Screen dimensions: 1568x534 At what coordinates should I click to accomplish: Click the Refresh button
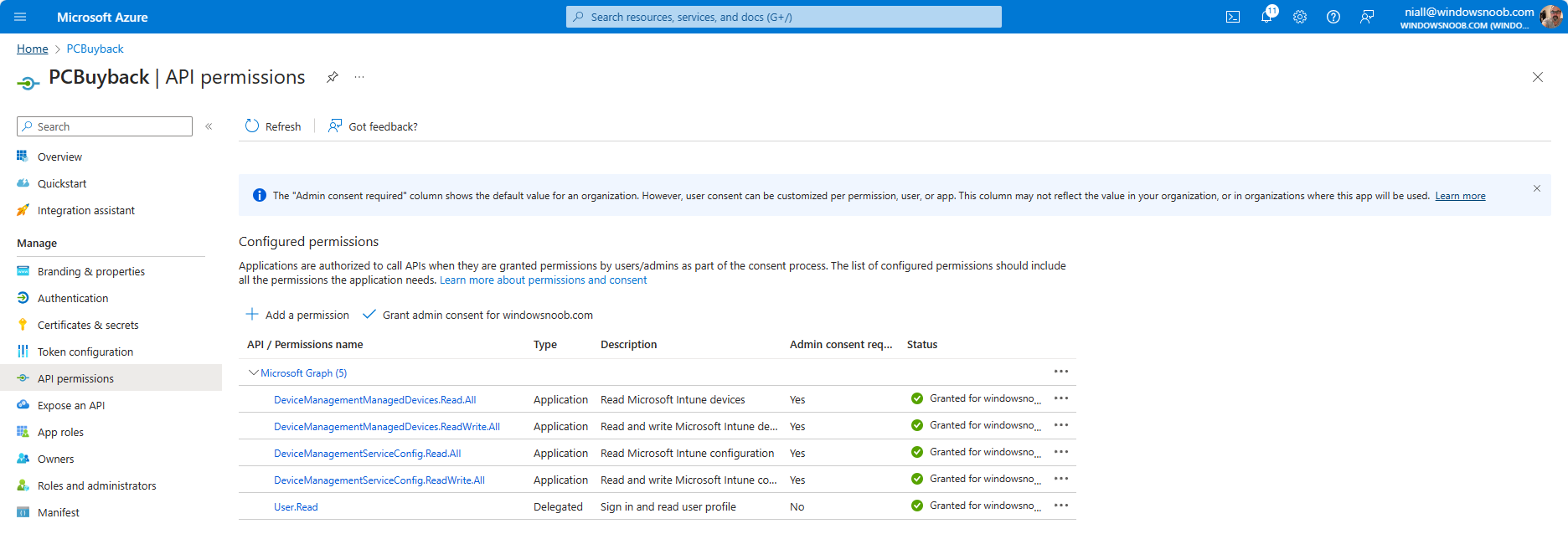tap(273, 126)
